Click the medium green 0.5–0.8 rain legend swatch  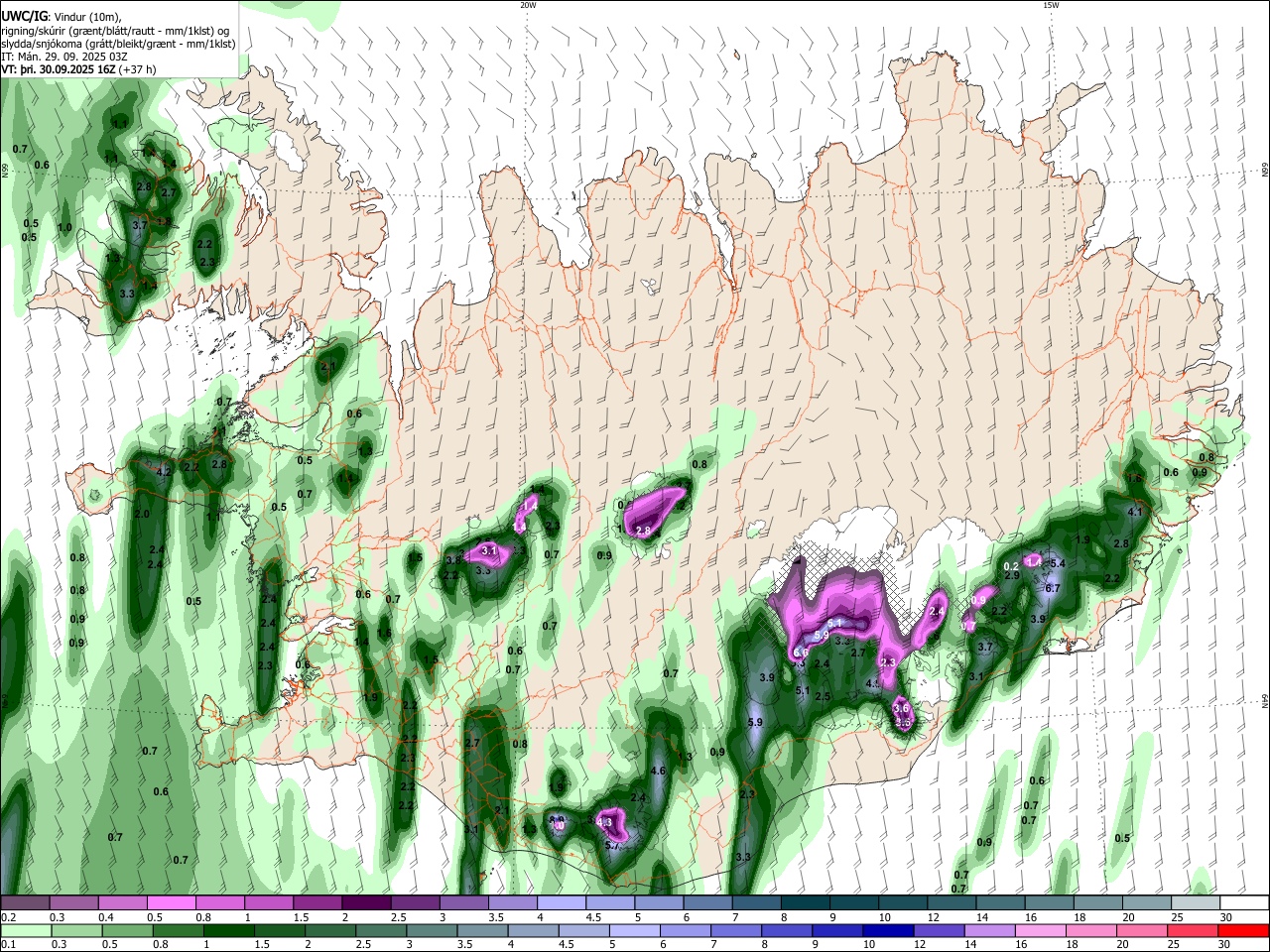pos(128,930)
